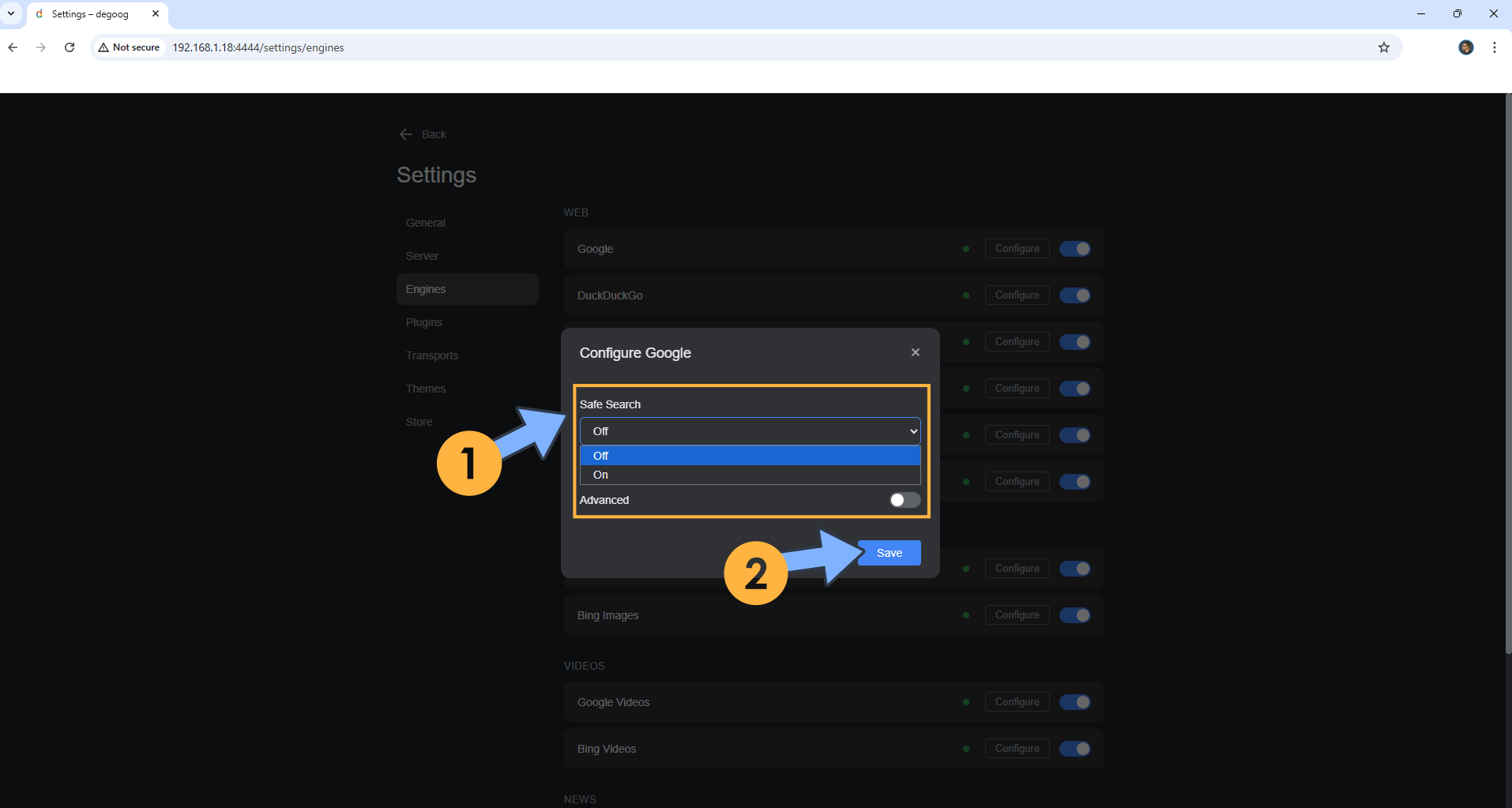
Task: Click the Not secure warning icon
Action: pos(103,47)
